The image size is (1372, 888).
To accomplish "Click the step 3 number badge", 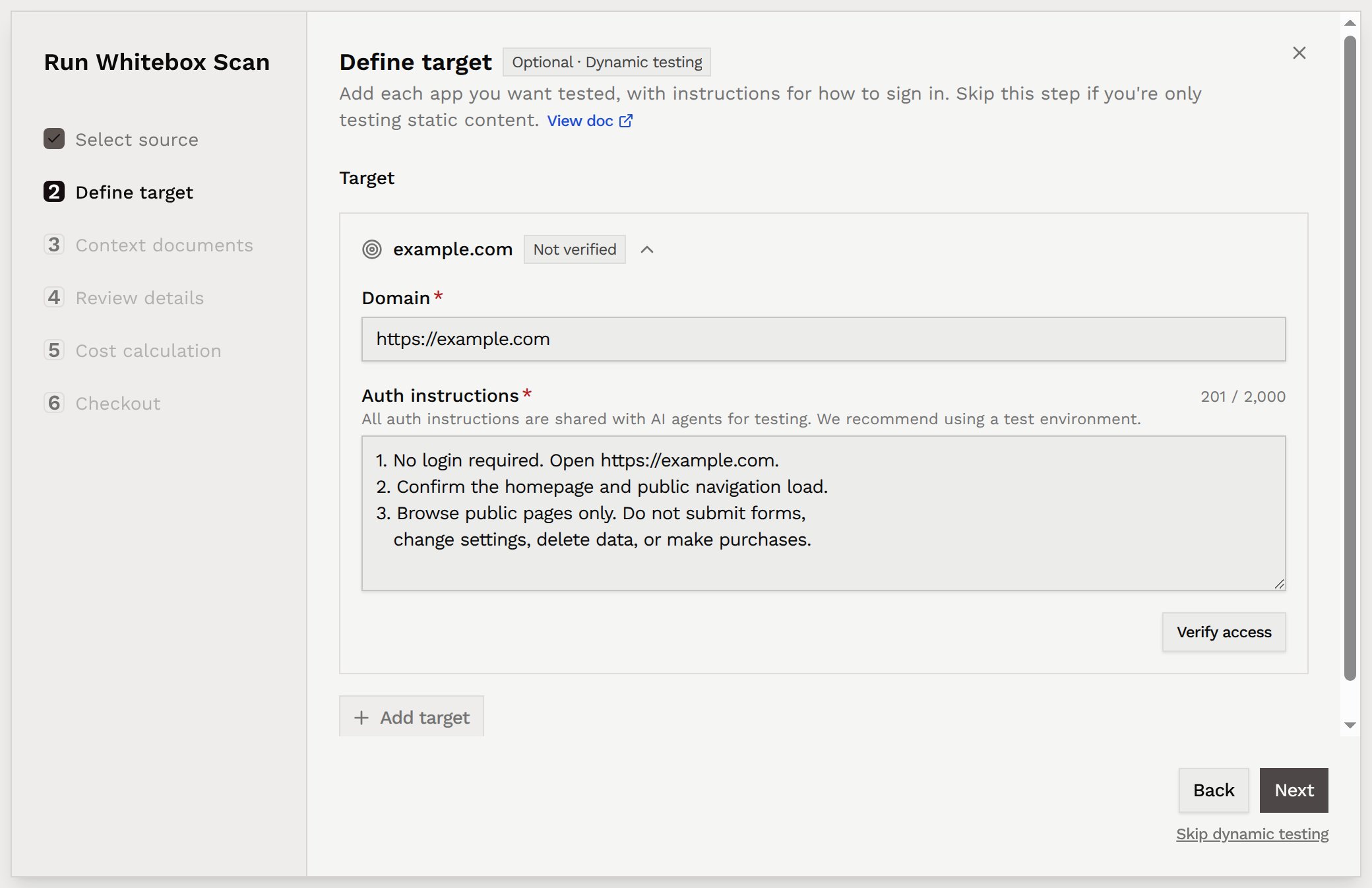I will point(54,244).
